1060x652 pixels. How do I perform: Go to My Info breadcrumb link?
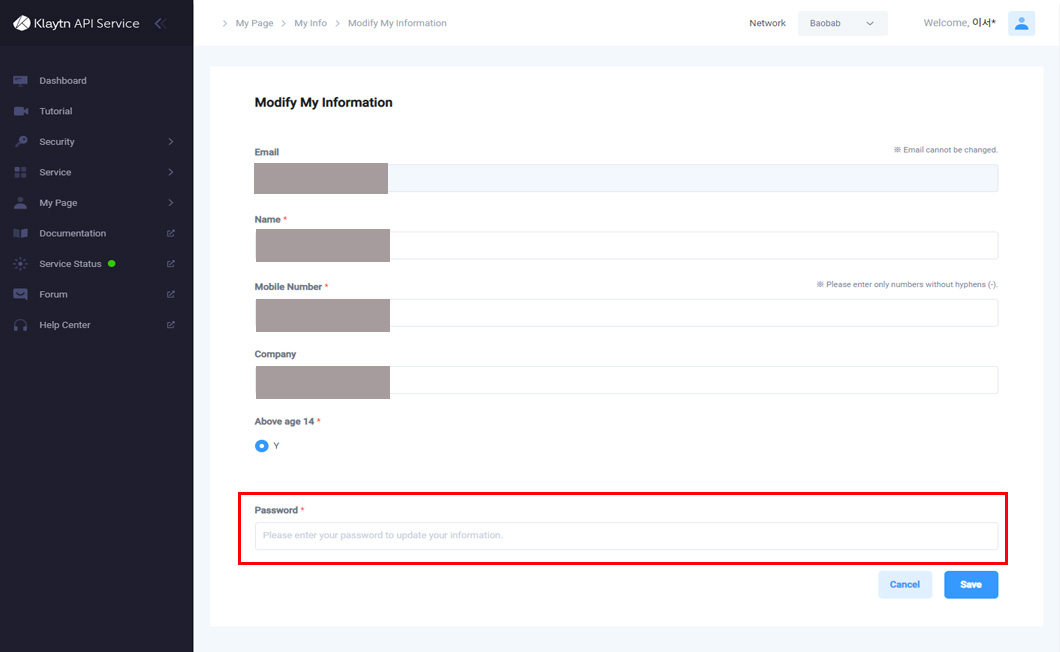310,23
